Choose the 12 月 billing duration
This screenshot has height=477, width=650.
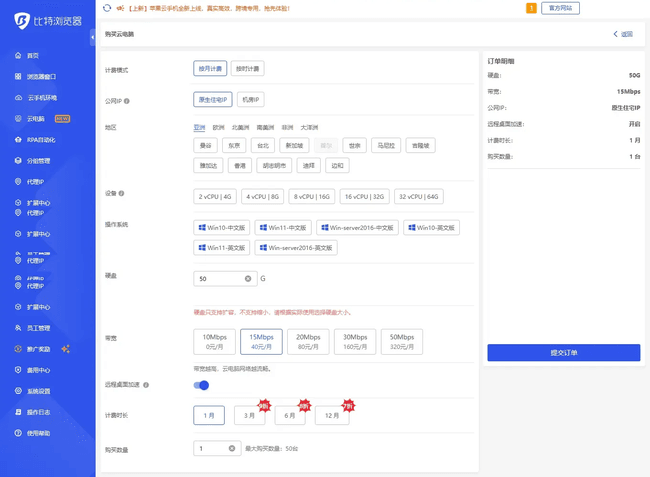point(332,415)
